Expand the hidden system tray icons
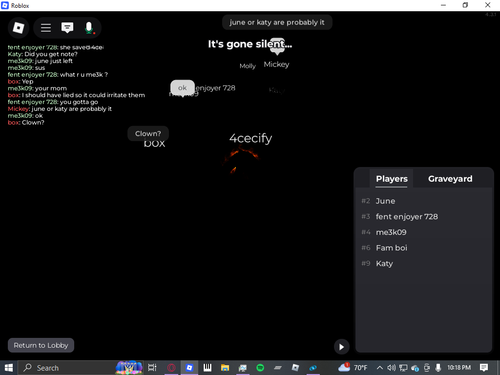 point(379,368)
